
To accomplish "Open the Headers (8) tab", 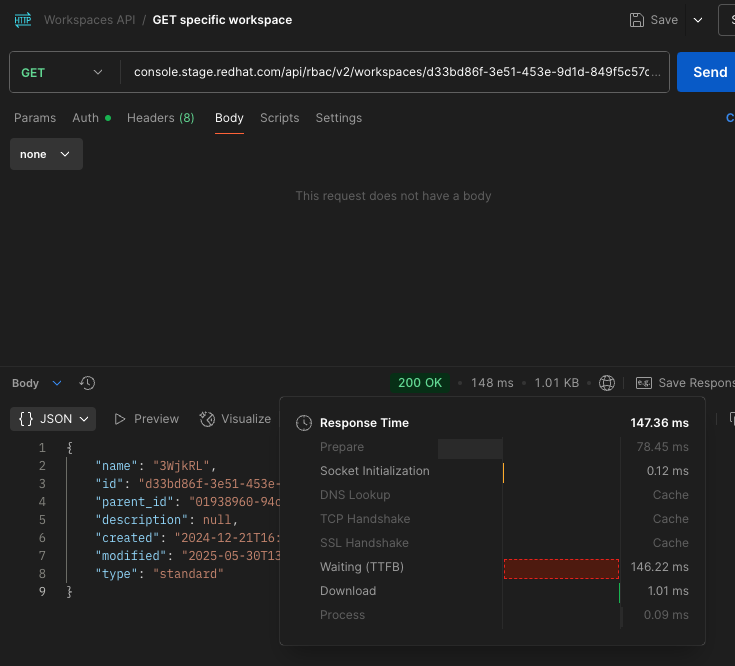I will point(160,118).
